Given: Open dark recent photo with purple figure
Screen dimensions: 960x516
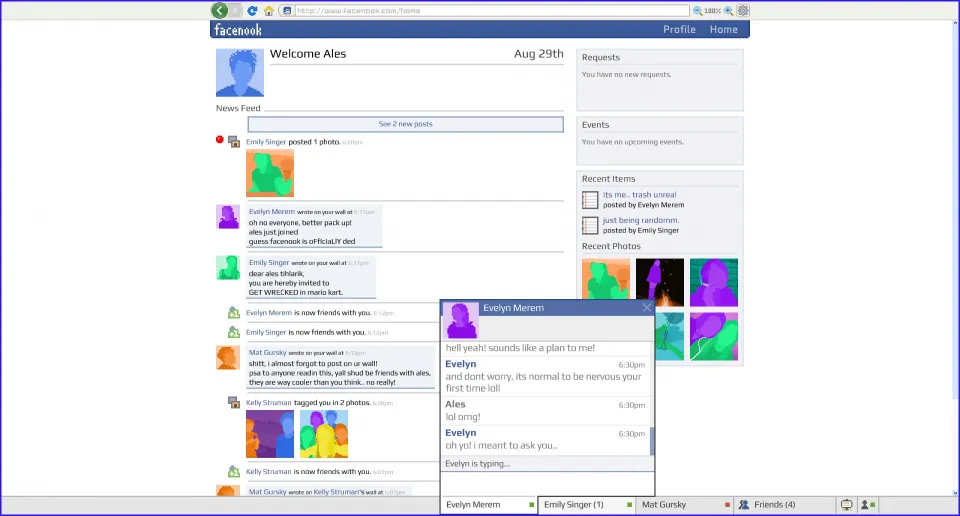Looking at the screenshot, I should tap(659, 282).
